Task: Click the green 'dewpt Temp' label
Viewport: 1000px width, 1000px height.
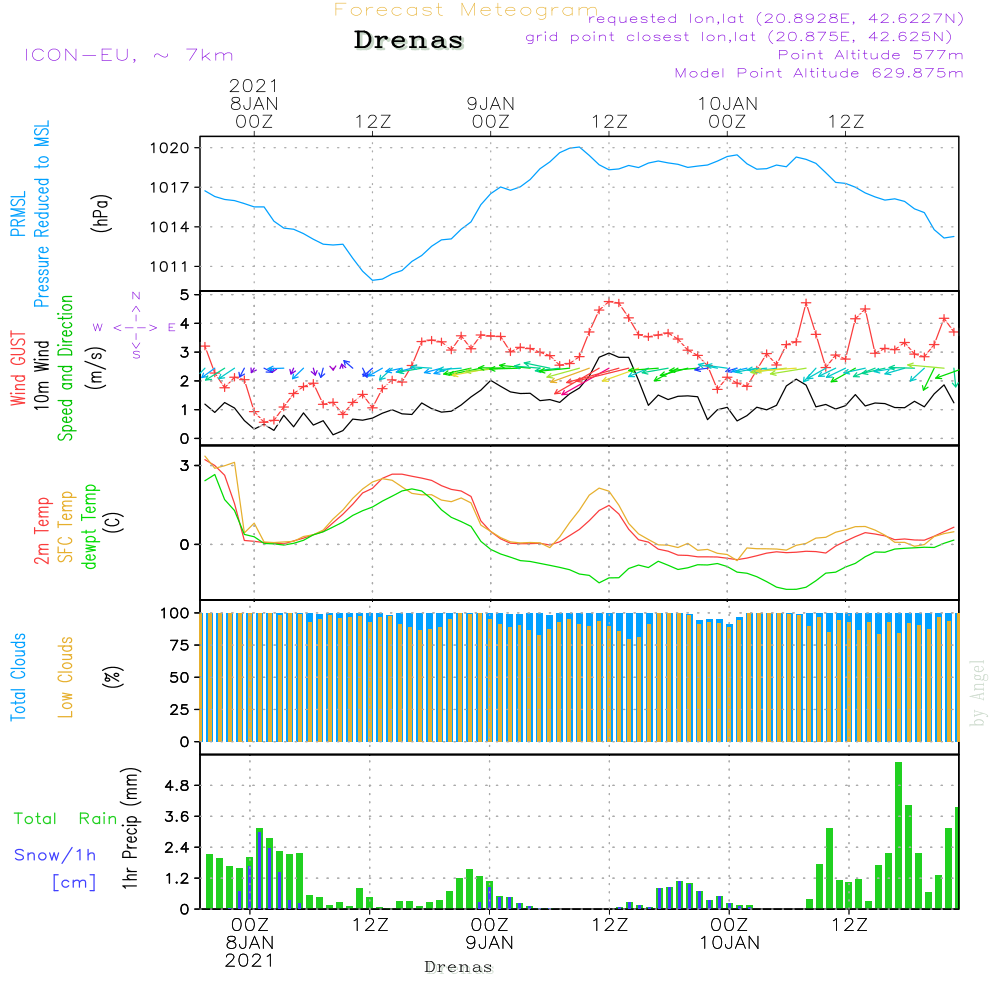Action: click(89, 526)
